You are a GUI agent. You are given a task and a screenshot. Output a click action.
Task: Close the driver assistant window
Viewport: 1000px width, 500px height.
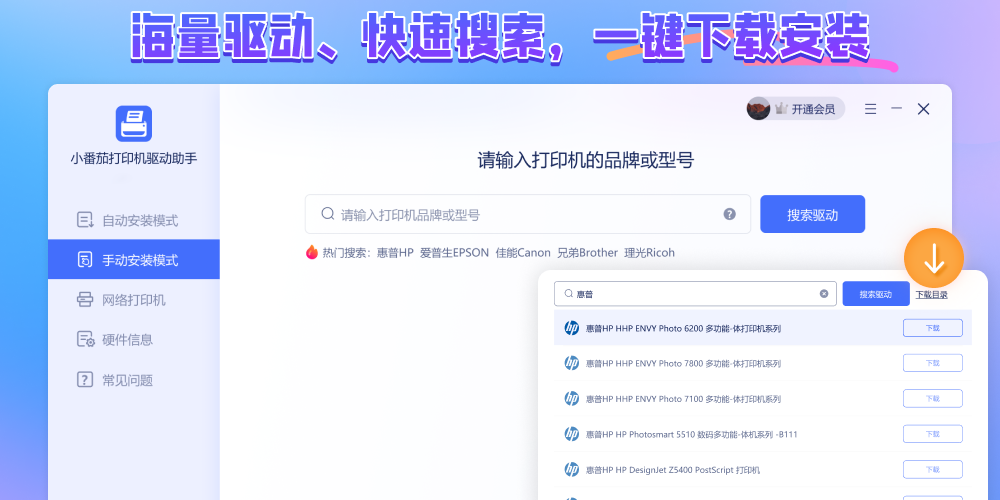tap(923, 109)
